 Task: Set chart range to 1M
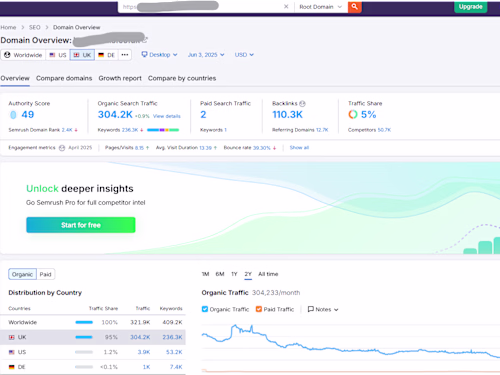(205, 274)
